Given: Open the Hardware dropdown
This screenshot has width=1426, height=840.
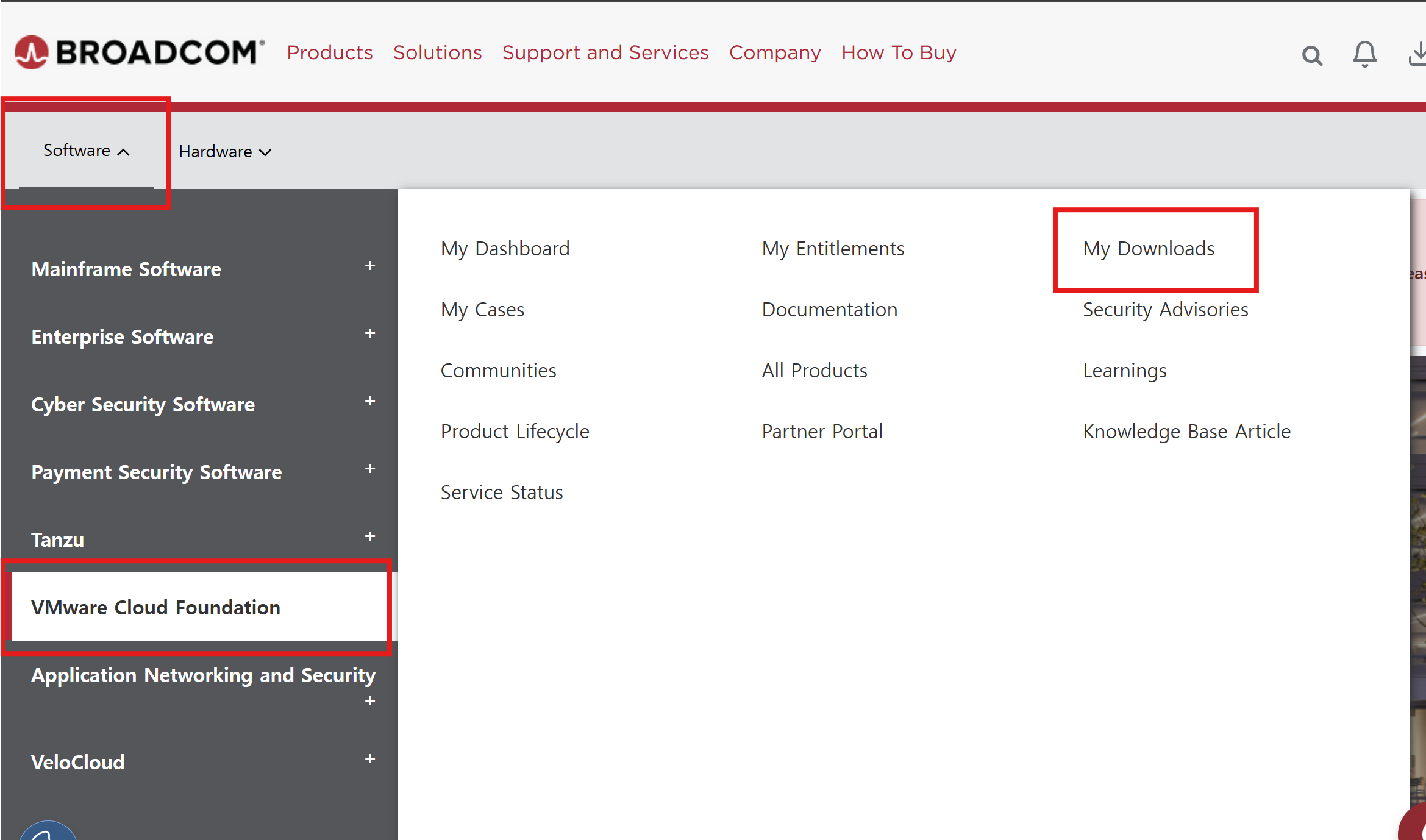Looking at the screenshot, I should [x=224, y=152].
